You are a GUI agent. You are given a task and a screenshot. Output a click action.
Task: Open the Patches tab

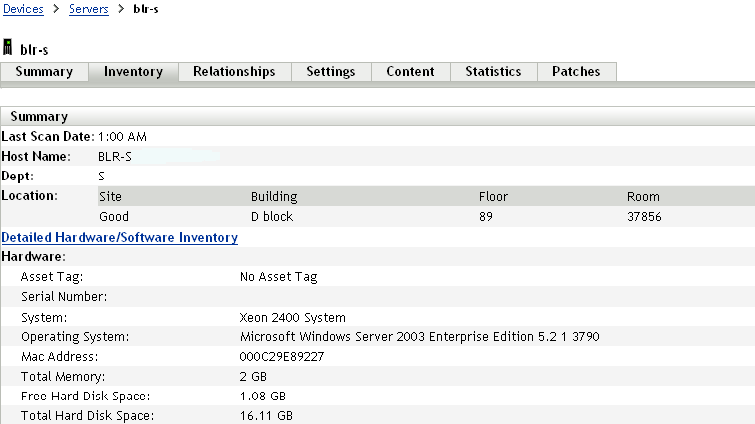576,72
